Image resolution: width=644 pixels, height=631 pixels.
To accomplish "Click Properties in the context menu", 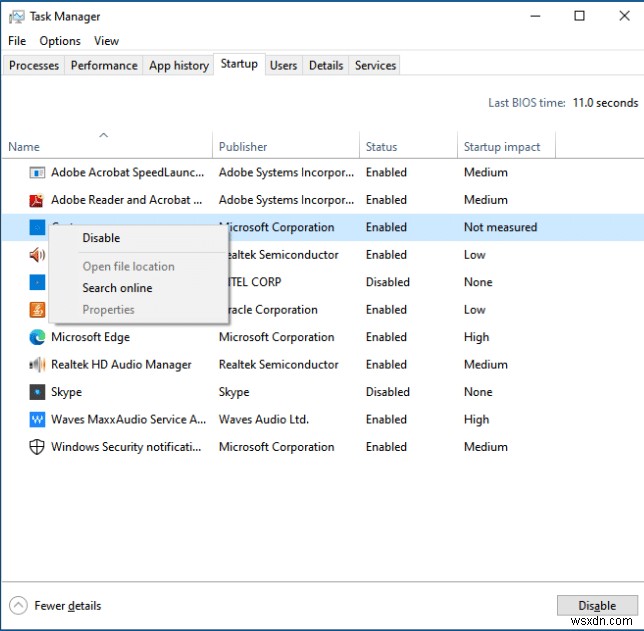I will 138,310.
